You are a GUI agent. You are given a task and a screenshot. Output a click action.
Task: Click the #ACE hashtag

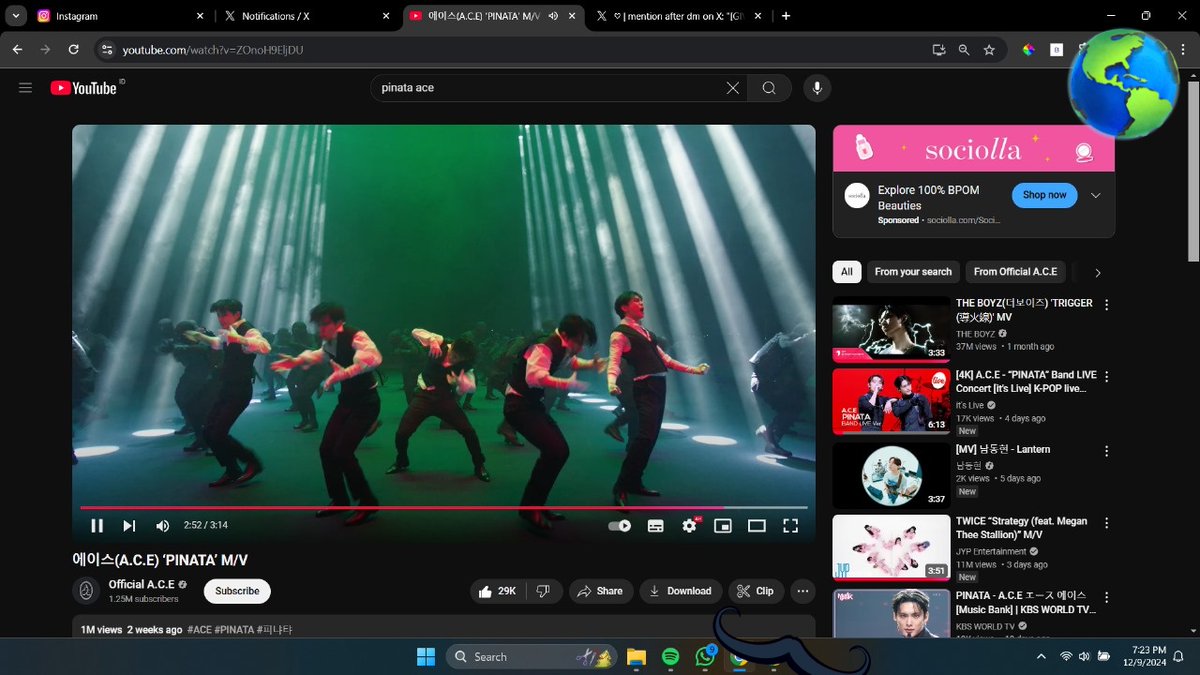(199, 630)
